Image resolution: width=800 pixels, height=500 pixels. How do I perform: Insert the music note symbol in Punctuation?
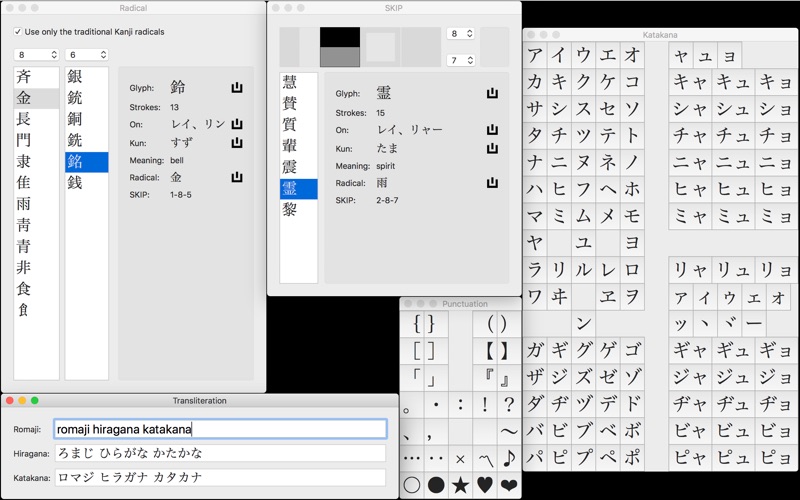point(509,458)
